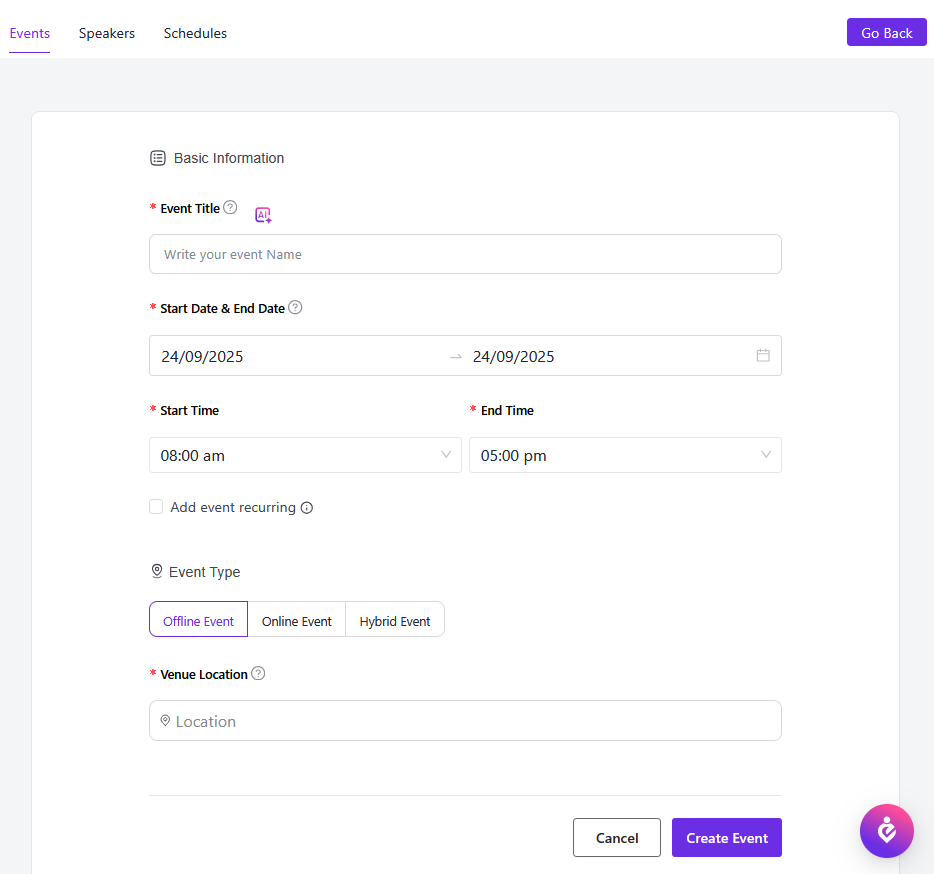Click the Go Back button
Image resolution: width=934 pixels, height=874 pixels.
[886, 33]
